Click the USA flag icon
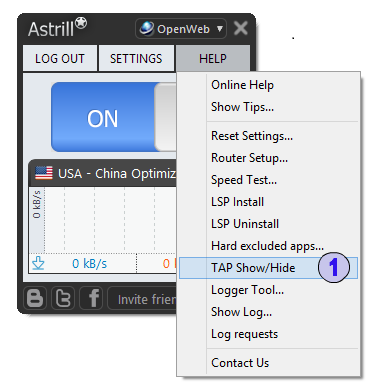Image resolution: width=376 pixels, height=389 pixels. click(44, 173)
